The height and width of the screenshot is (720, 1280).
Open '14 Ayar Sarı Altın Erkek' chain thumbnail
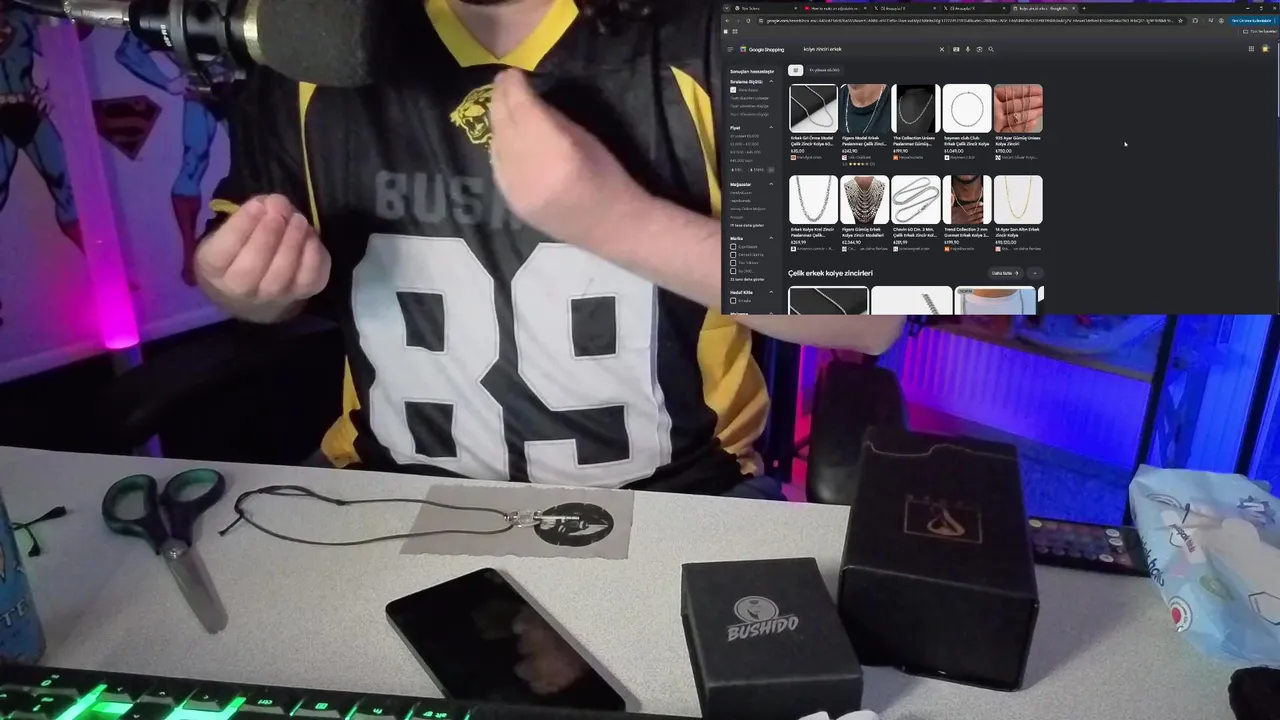tap(1018, 200)
